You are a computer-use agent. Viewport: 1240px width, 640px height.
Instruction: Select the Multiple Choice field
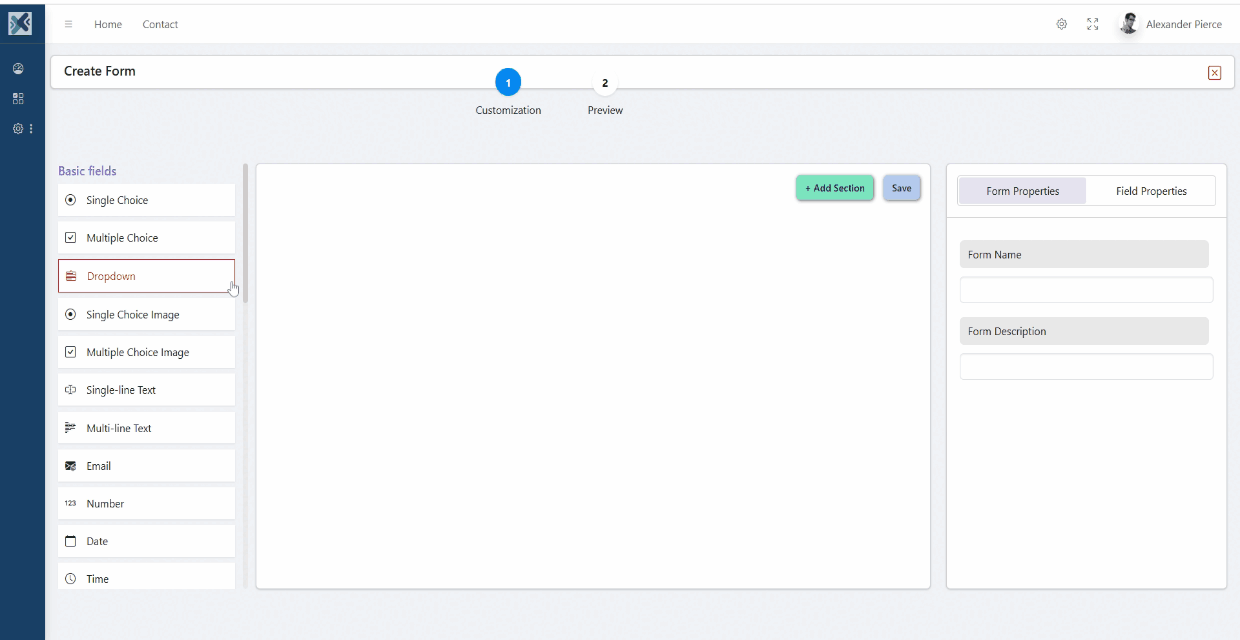click(146, 238)
